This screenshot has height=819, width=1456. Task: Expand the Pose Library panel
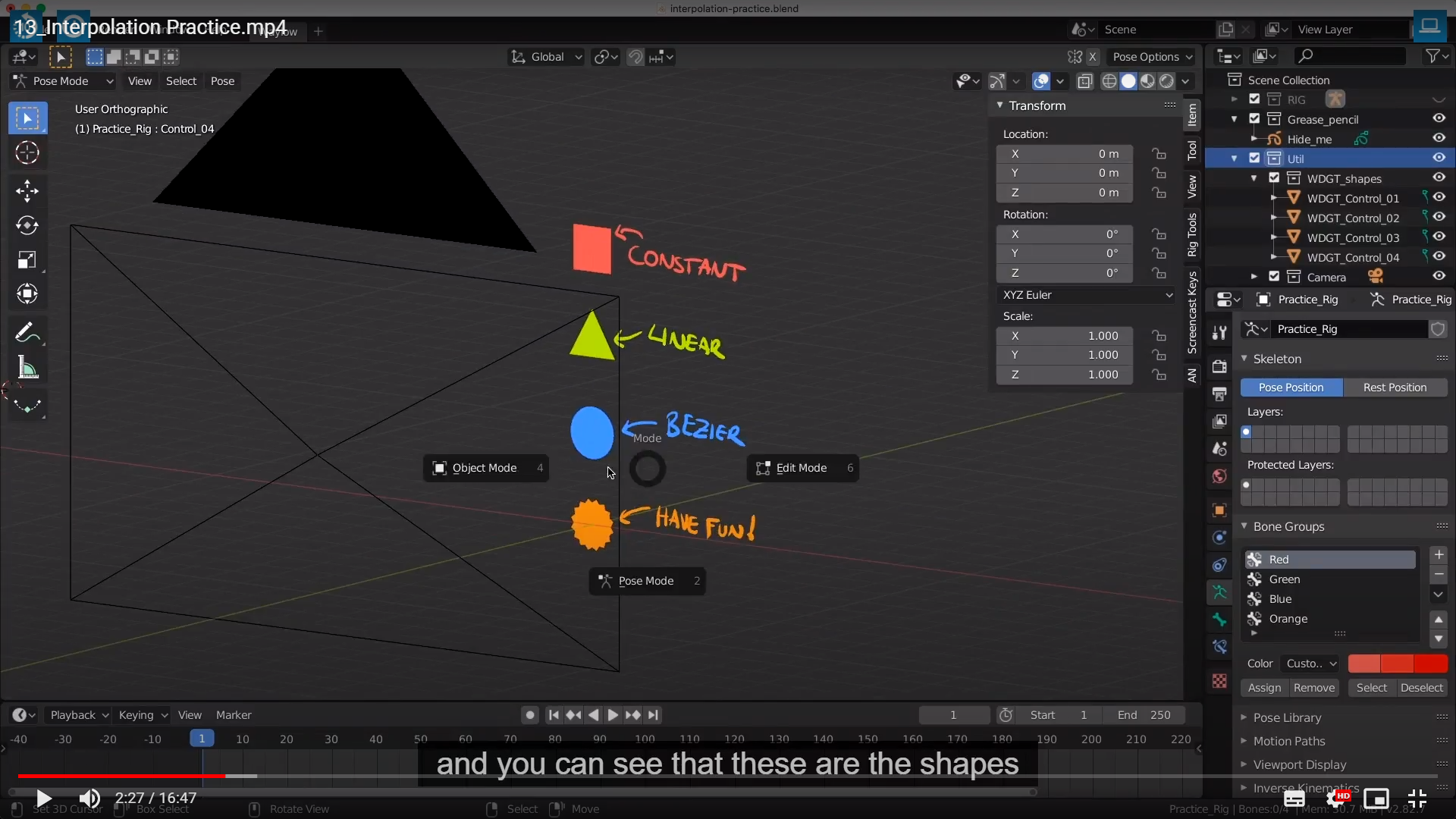click(x=1287, y=717)
